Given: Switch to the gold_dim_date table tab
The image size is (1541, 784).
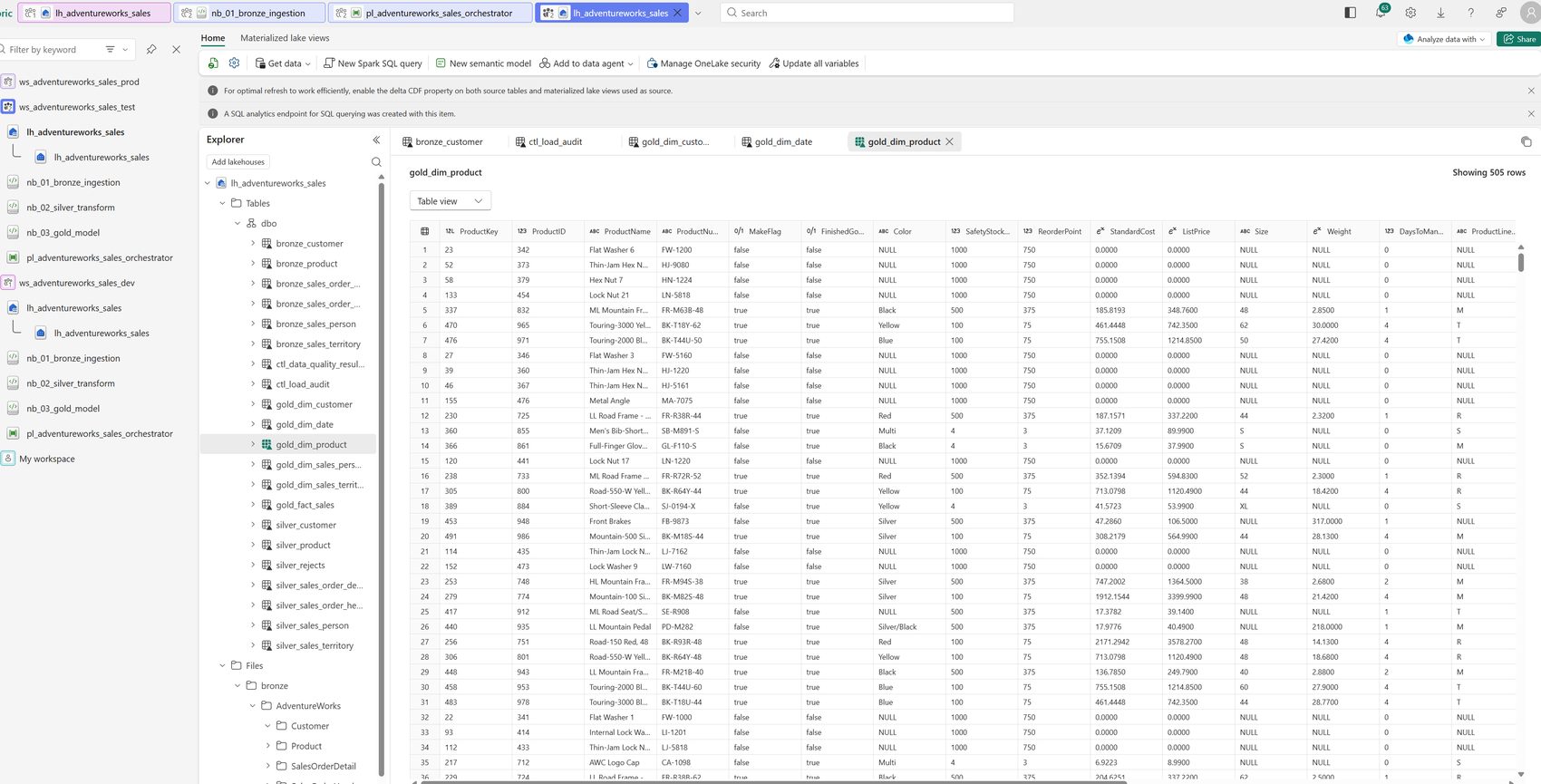Looking at the screenshot, I should coord(777,141).
